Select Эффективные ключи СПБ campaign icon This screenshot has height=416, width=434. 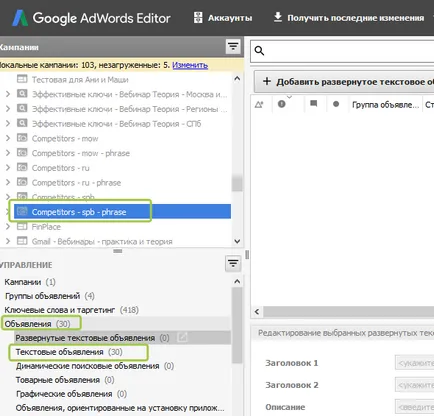click(x=22, y=123)
